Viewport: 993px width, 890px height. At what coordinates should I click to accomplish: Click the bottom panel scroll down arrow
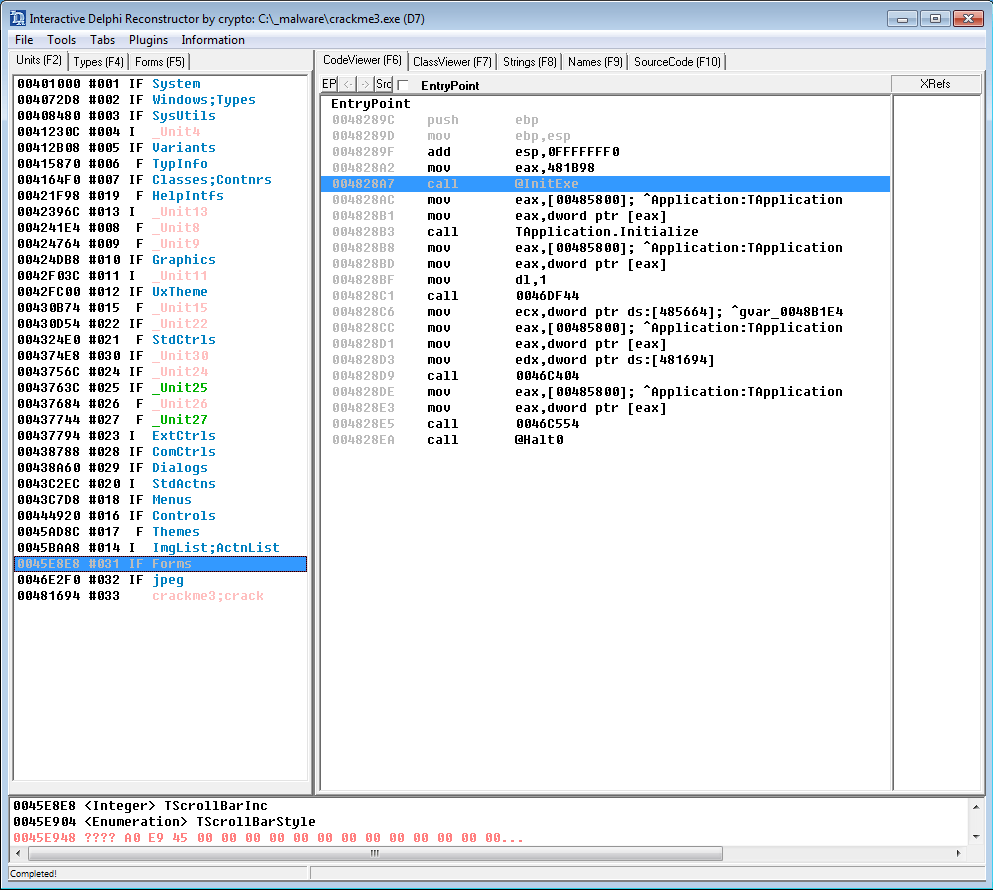[976, 836]
